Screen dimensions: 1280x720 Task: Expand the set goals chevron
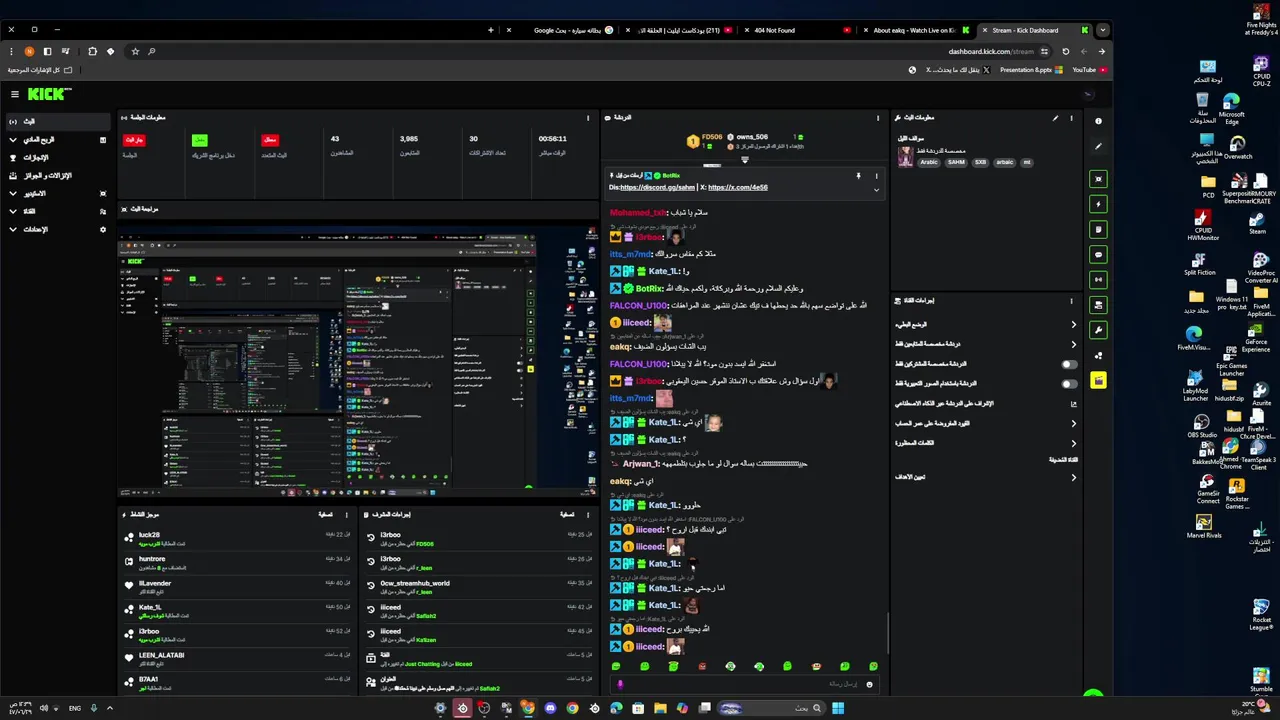tap(1073, 477)
